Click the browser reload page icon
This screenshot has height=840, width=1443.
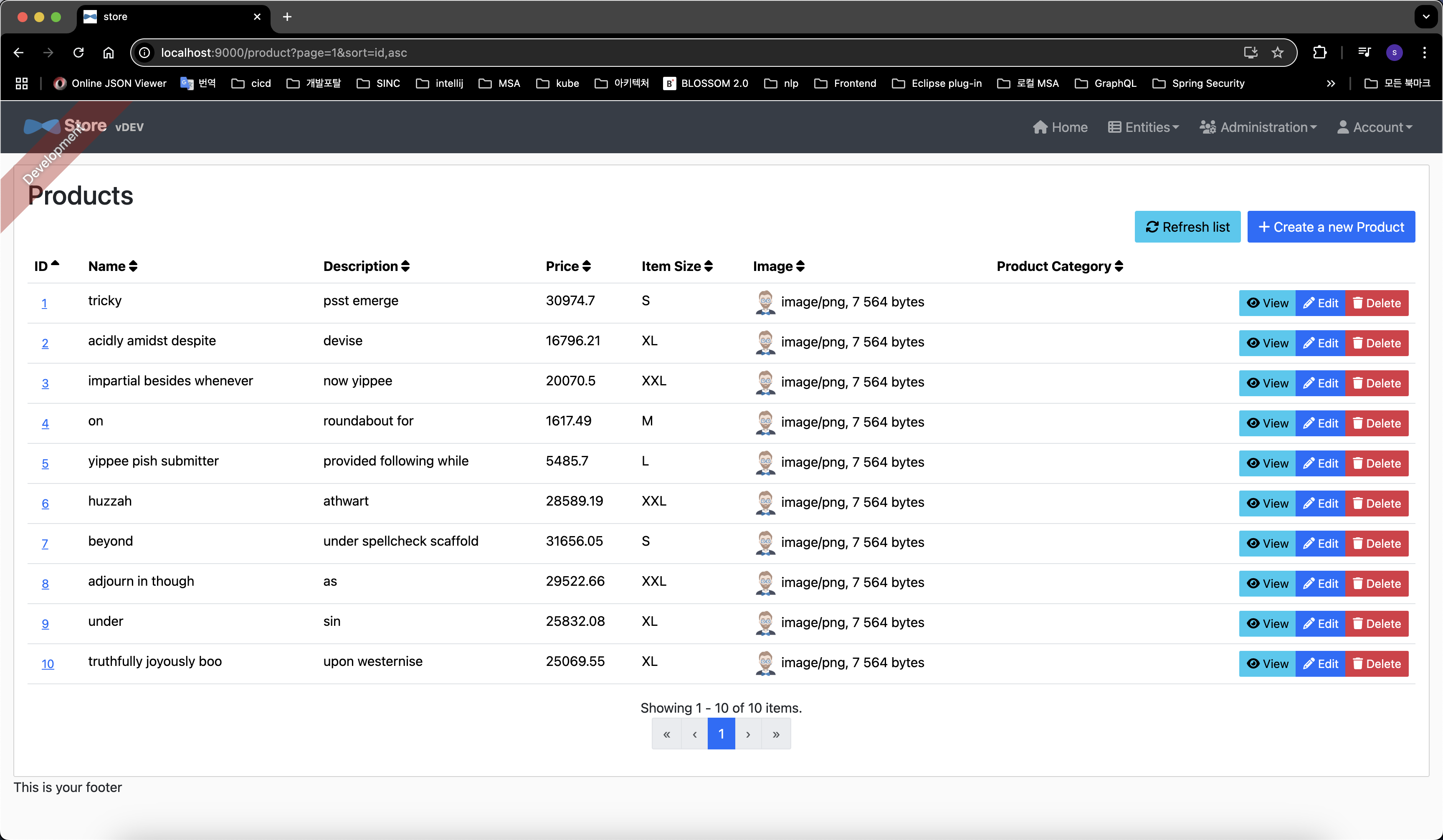78,53
